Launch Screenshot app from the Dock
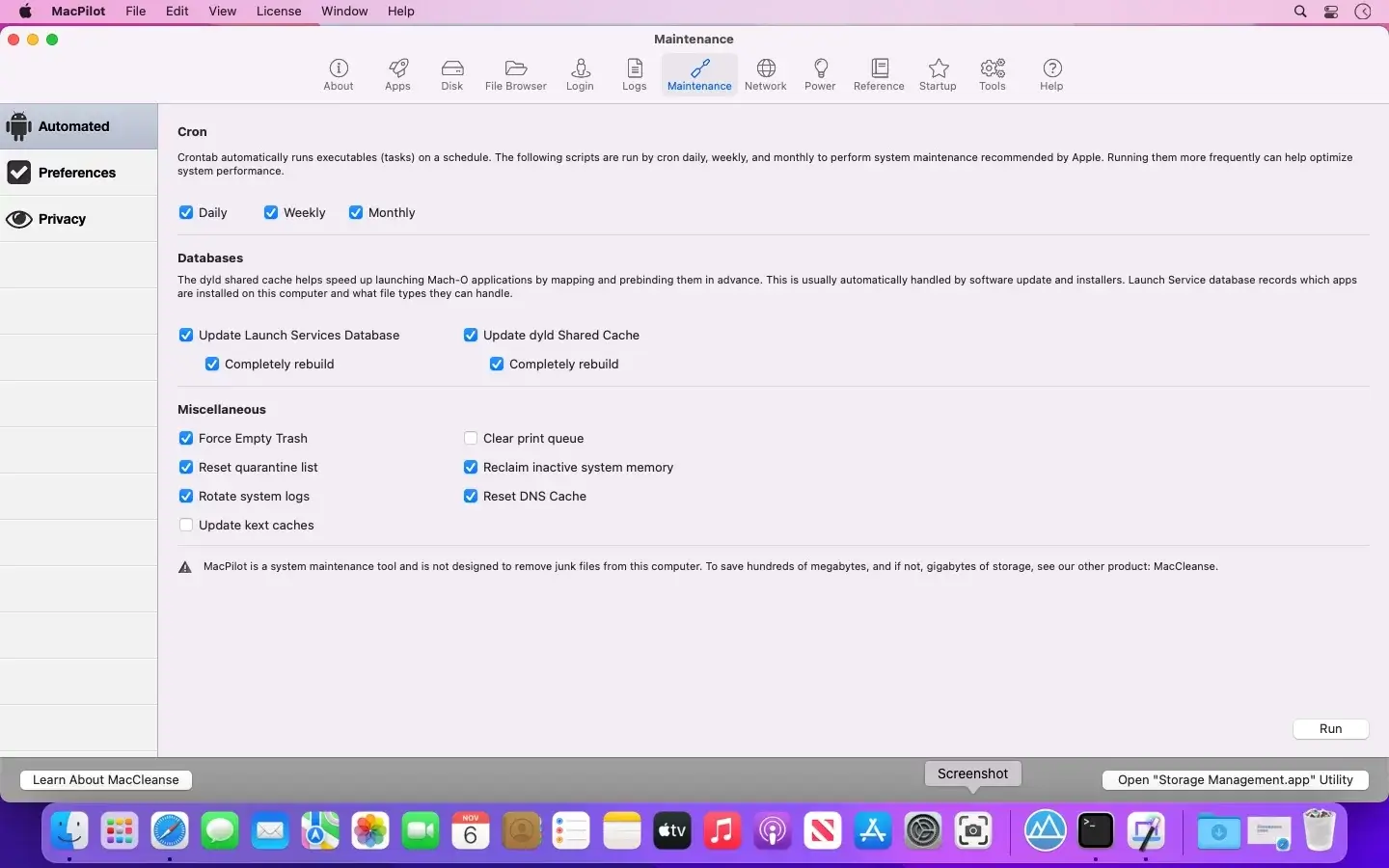This screenshot has height=868, width=1389. click(973, 830)
